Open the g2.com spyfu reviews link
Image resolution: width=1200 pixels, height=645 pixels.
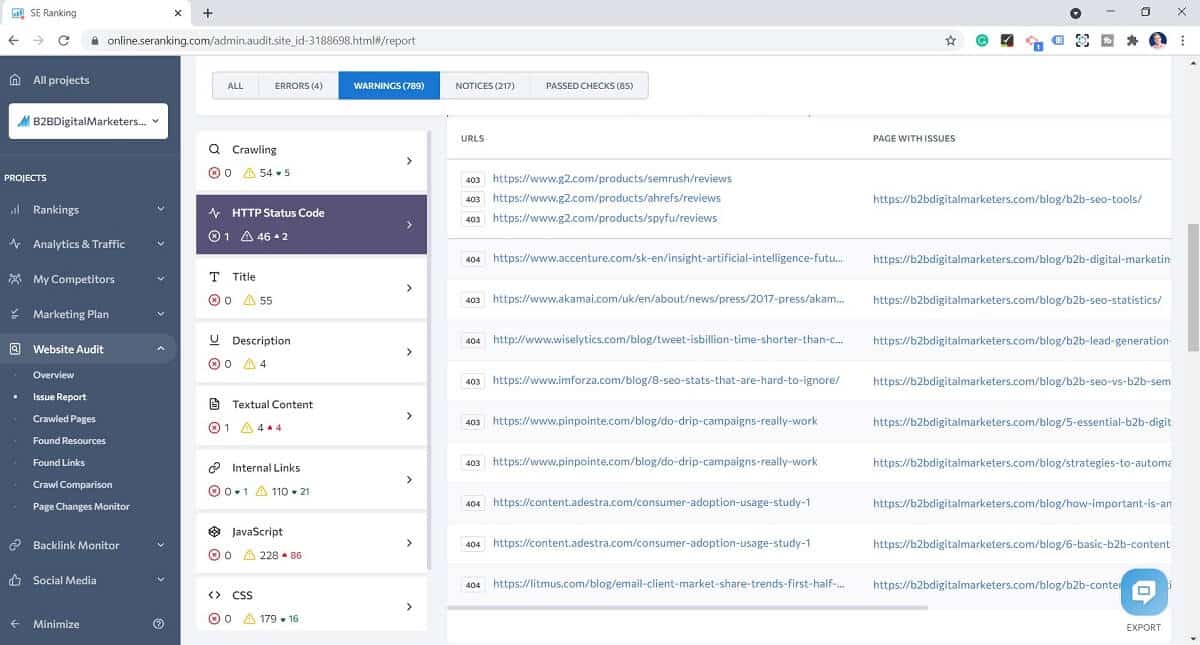click(605, 218)
